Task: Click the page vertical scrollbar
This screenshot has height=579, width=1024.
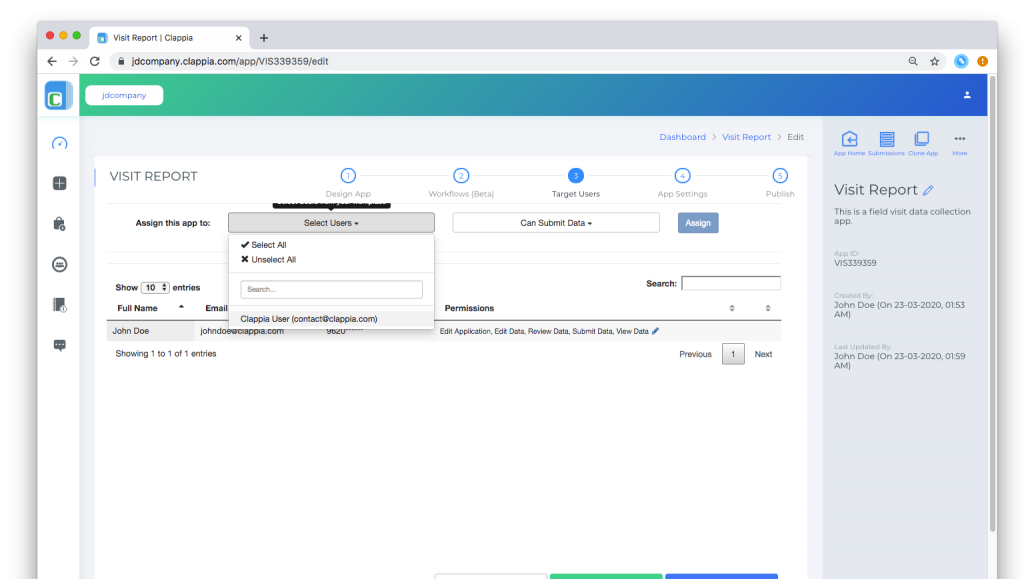Action: (993, 304)
